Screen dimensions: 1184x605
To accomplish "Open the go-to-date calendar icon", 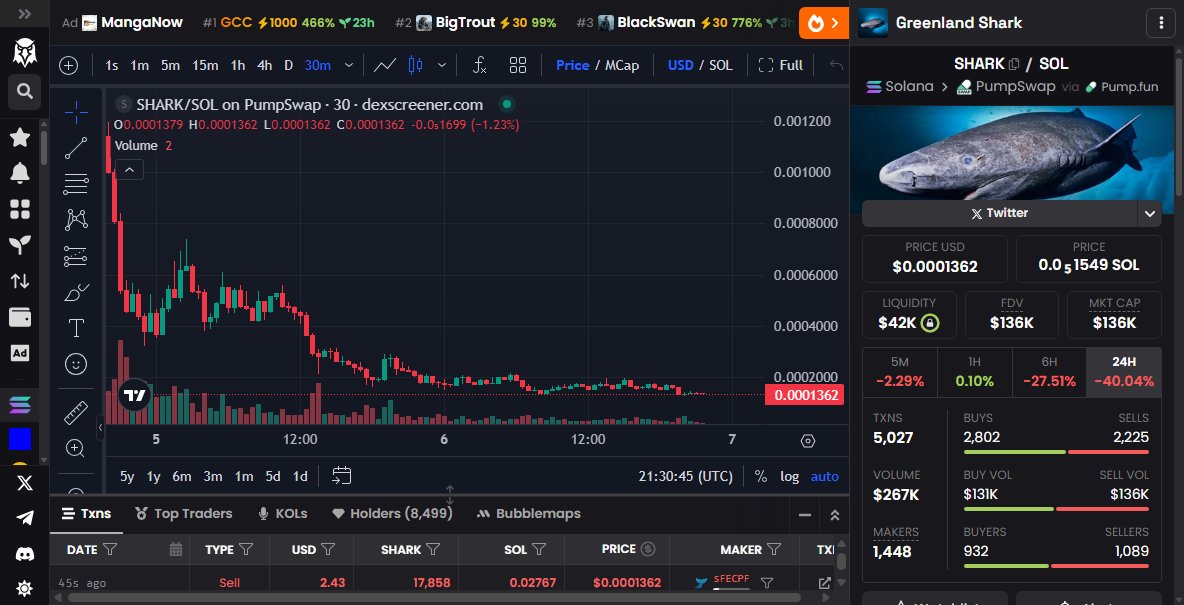I will click(342, 476).
